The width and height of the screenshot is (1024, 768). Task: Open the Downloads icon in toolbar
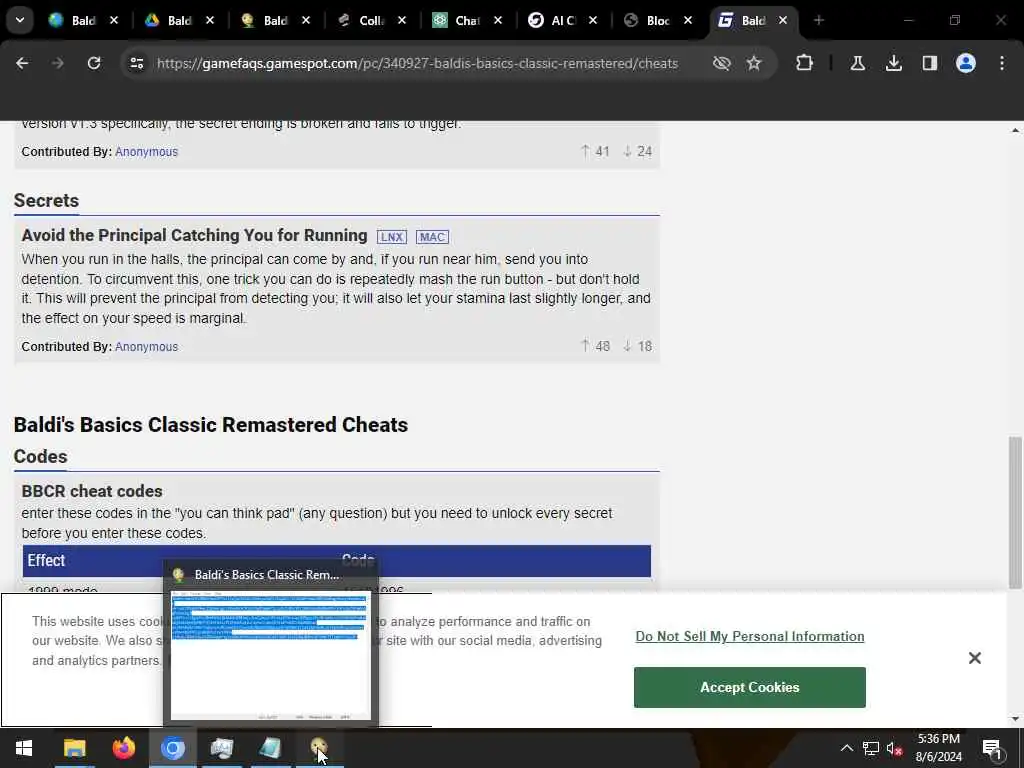coord(893,63)
